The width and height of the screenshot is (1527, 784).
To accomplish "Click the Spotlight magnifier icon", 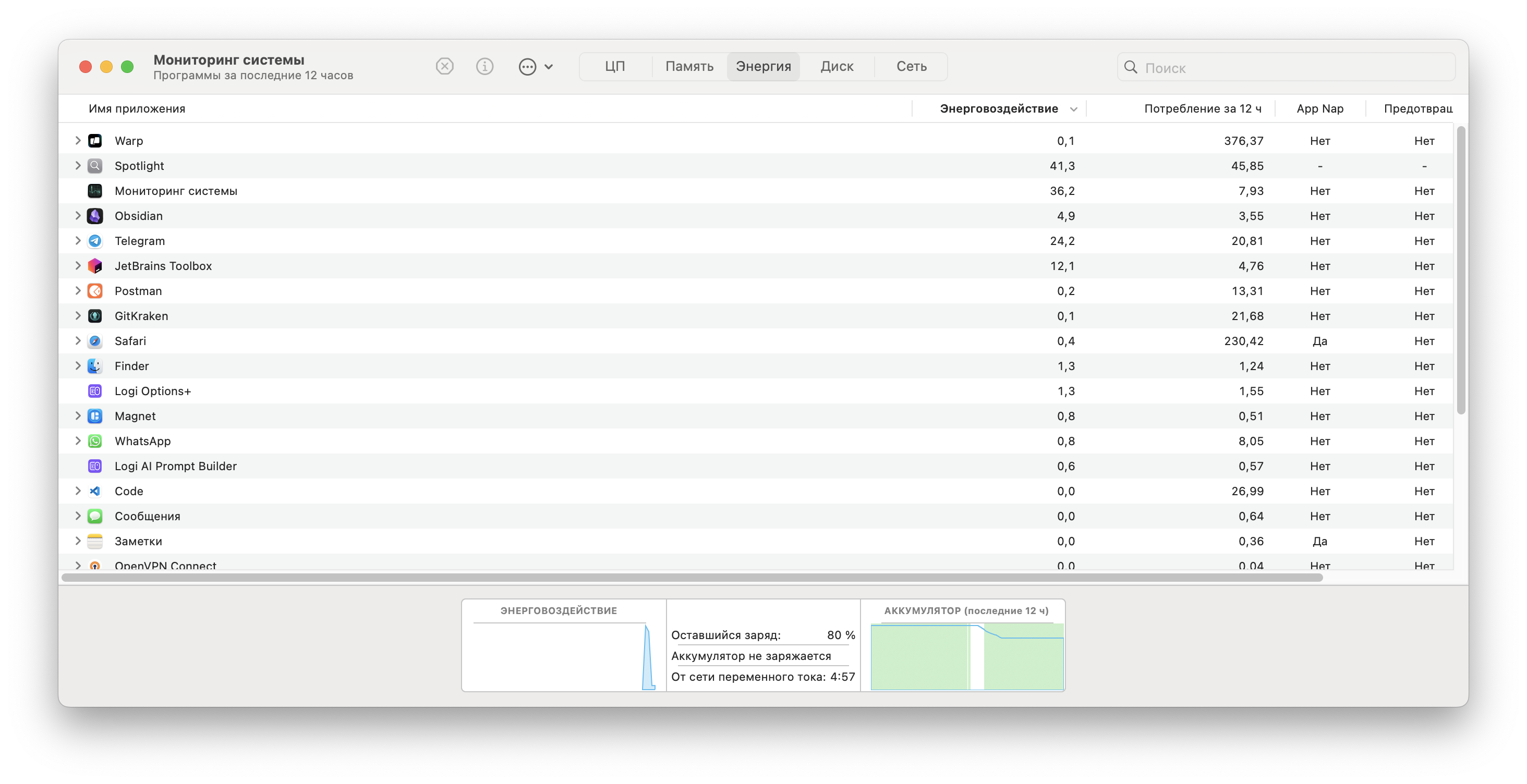I will point(95,165).
